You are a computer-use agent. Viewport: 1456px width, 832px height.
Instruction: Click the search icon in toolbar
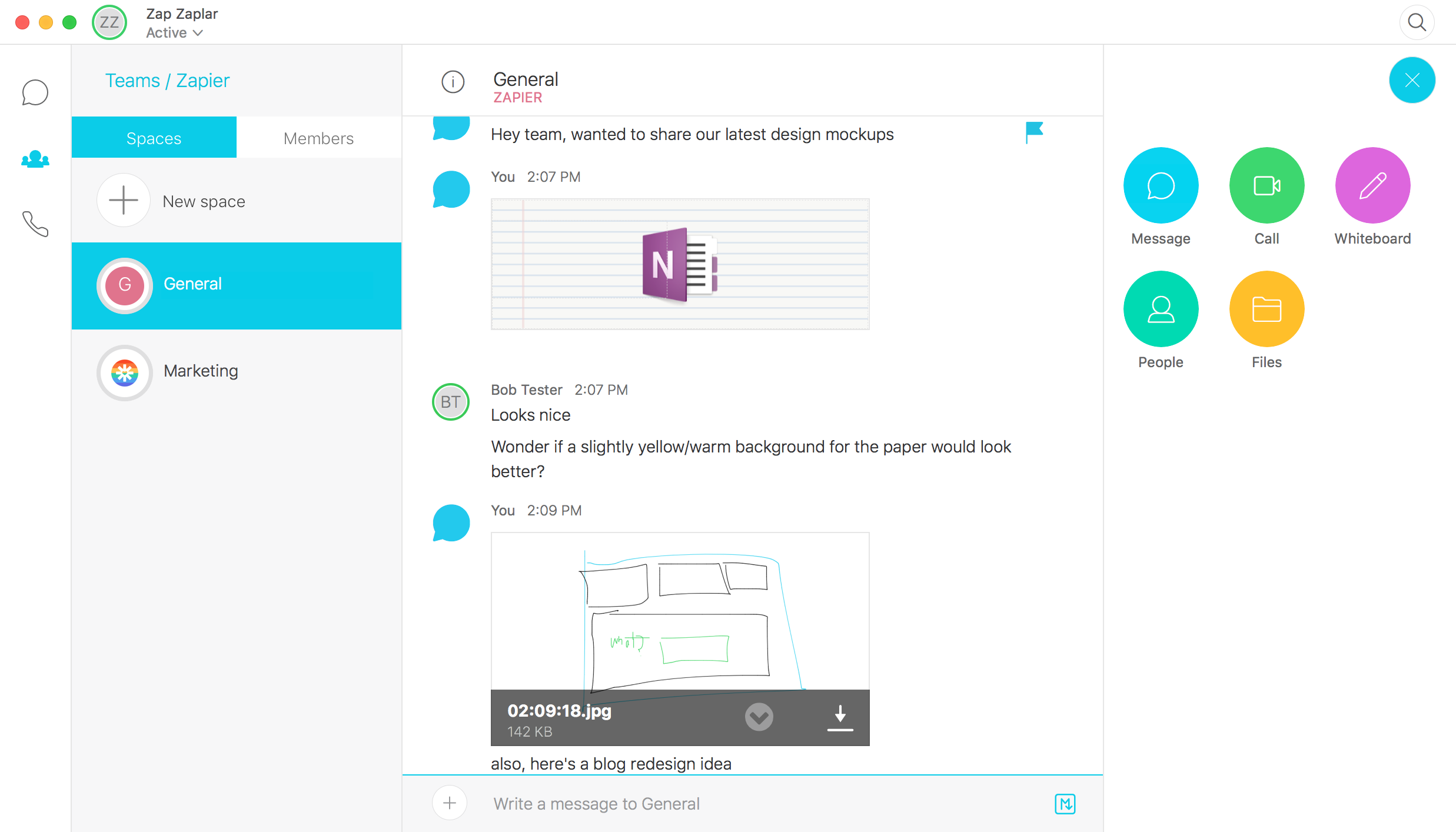(x=1417, y=22)
